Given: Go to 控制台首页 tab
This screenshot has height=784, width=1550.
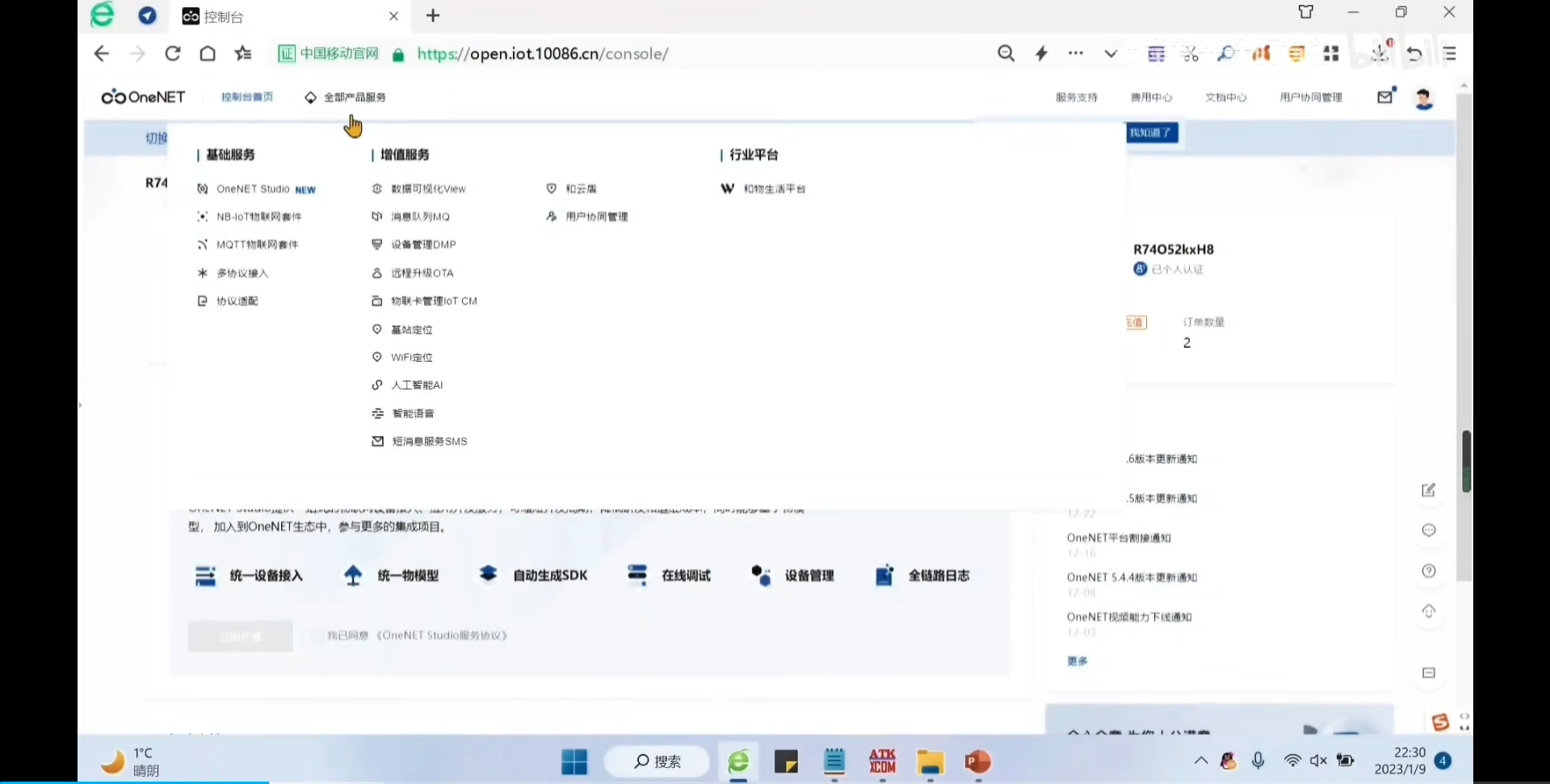Looking at the screenshot, I should click(x=247, y=97).
